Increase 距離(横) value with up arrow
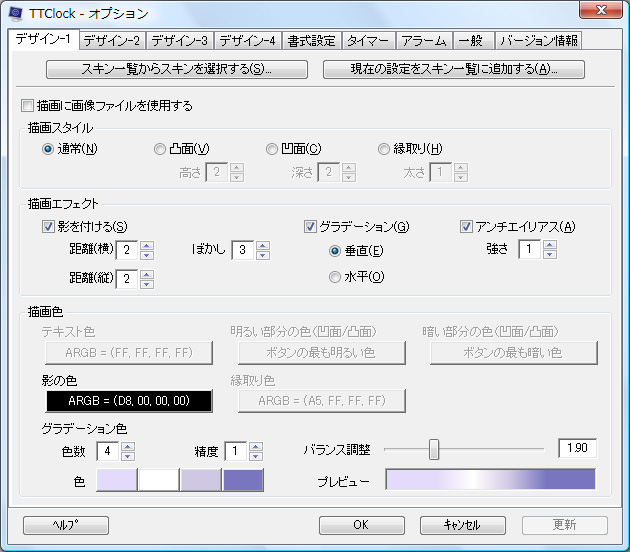 pyautogui.click(x=147, y=245)
